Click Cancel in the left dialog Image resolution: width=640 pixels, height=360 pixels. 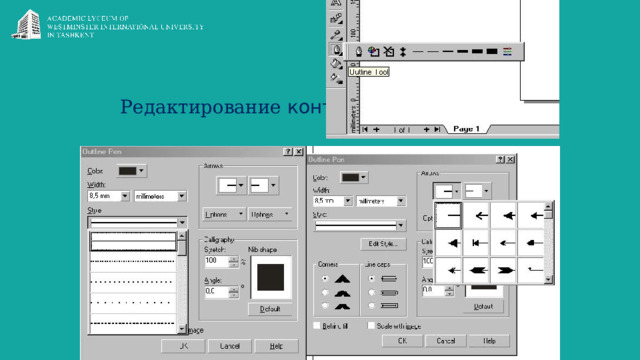(230, 346)
